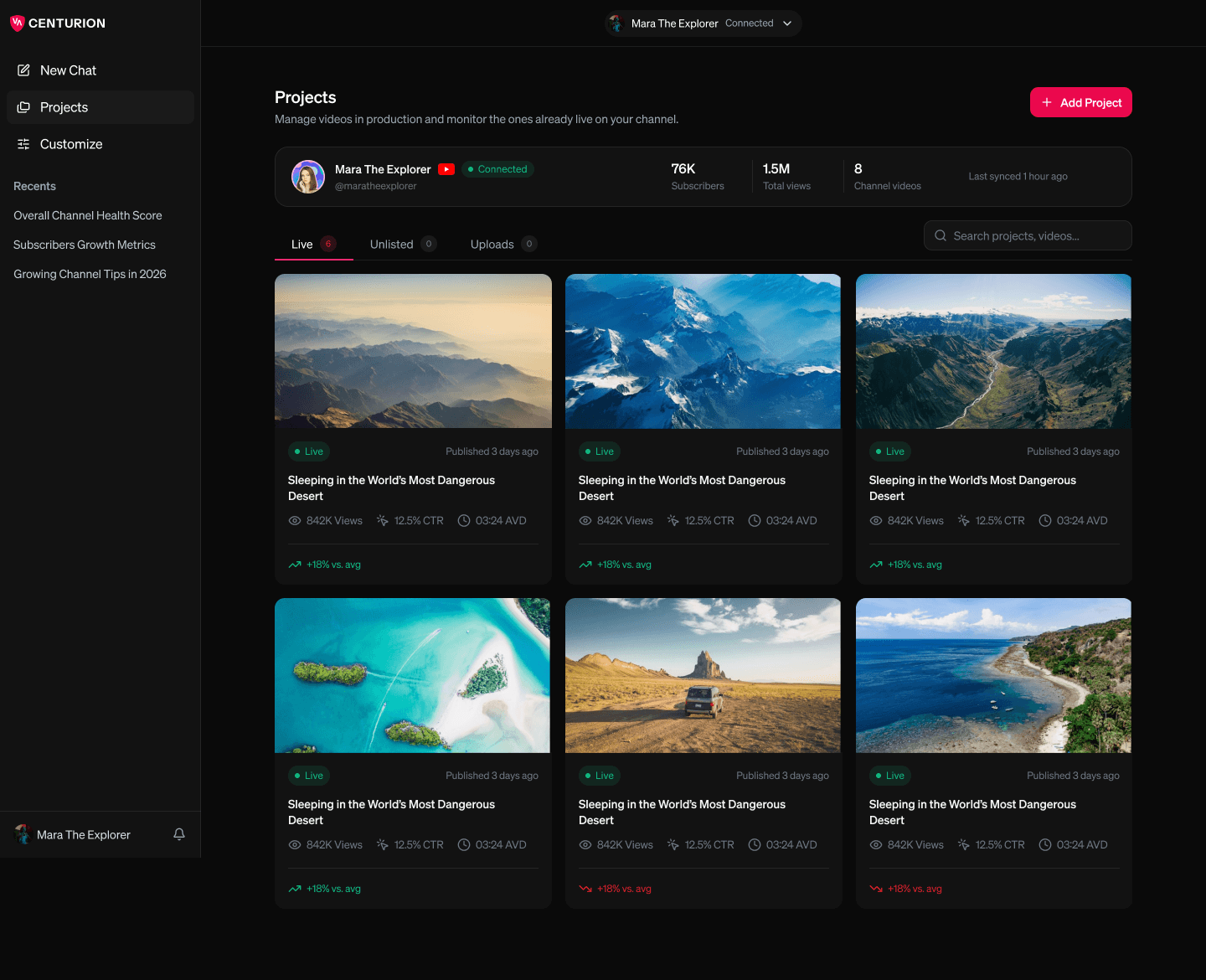Screen dimensions: 1206x980
Task: Start a New Chat from sidebar
Action: [x=100, y=70]
